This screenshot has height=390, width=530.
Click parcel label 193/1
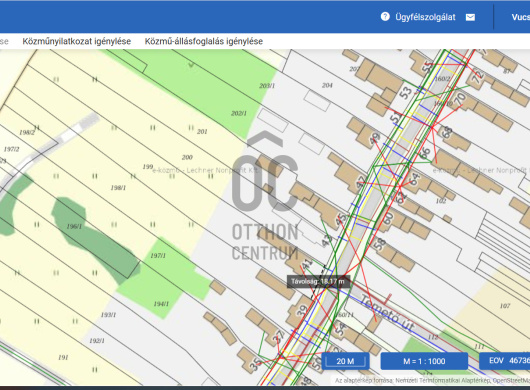pos(108,315)
